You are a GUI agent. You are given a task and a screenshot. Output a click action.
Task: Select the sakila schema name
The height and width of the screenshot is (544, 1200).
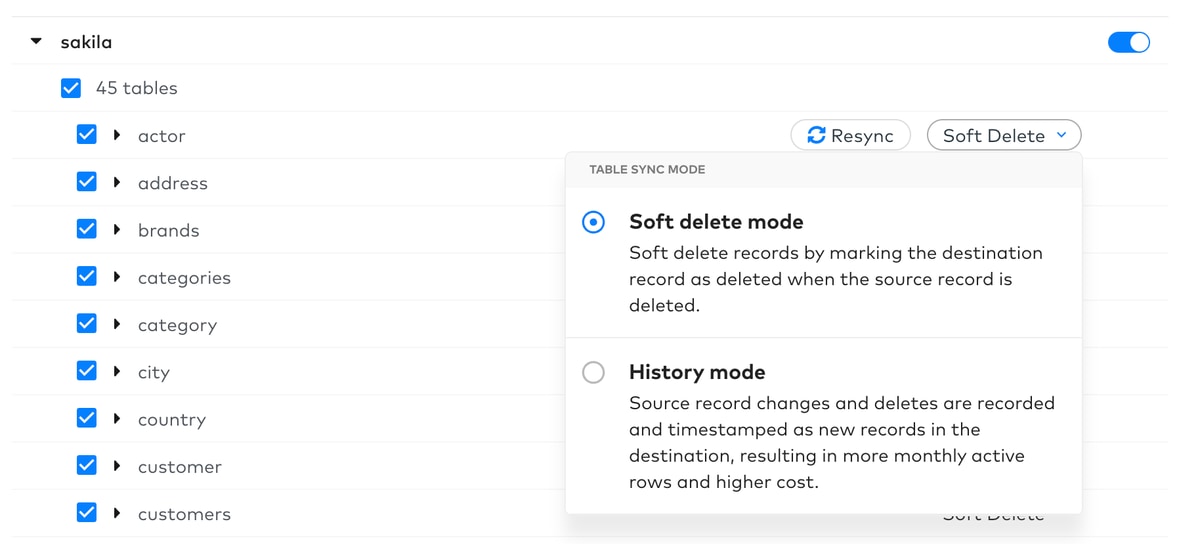click(86, 42)
